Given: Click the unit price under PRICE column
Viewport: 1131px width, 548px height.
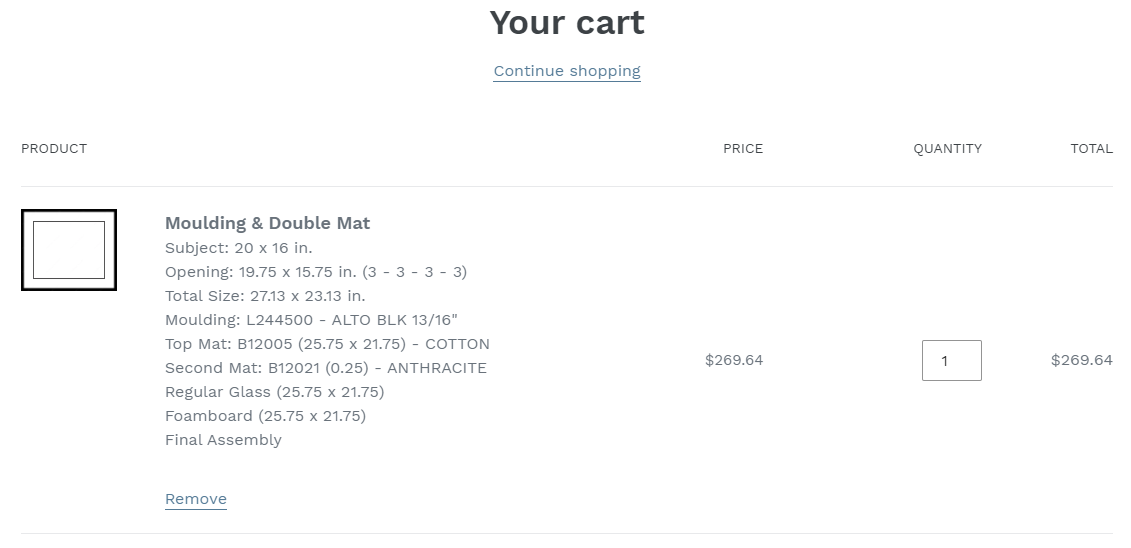Looking at the screenshot, I should coord(734,360).
